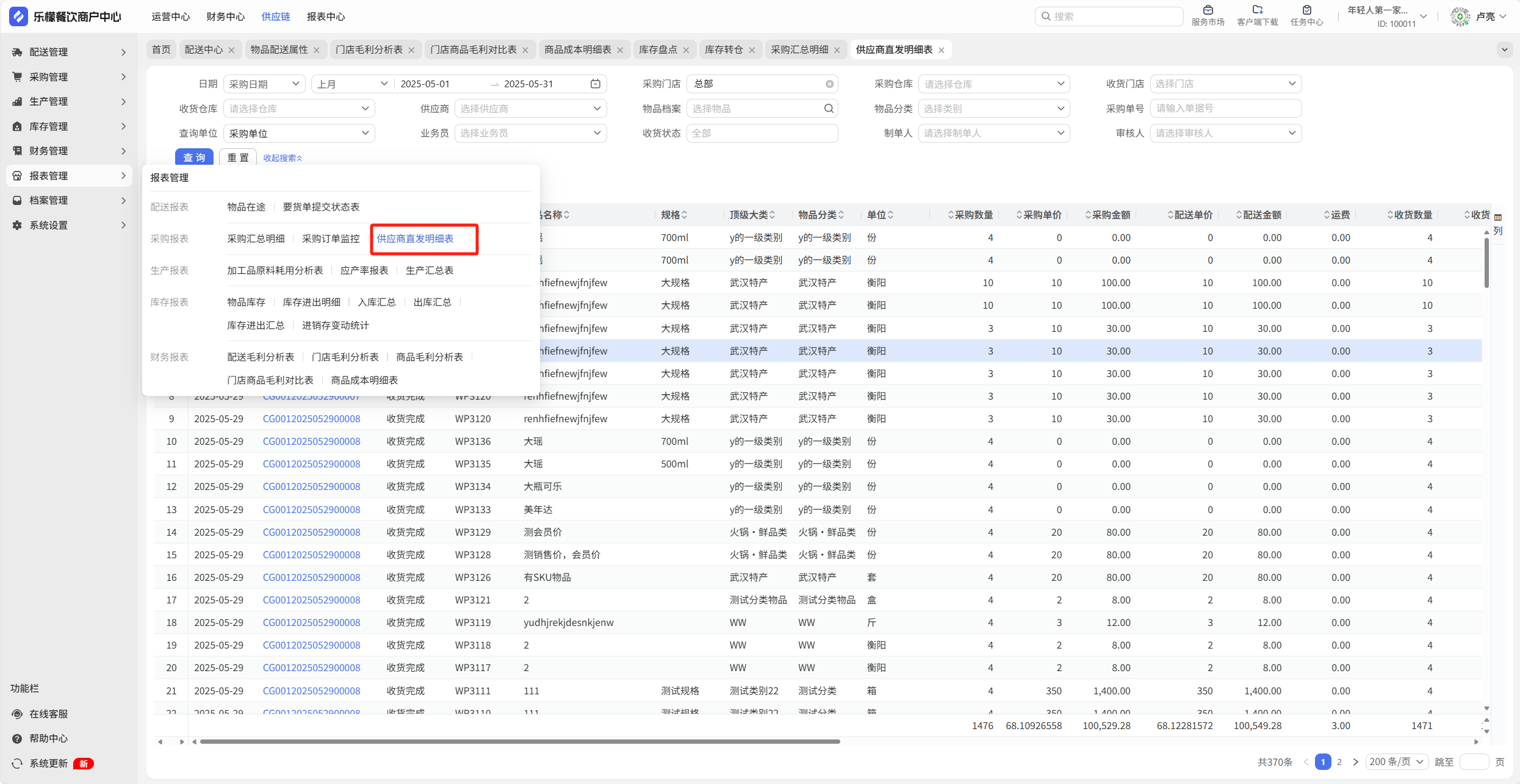Click the 系统更新 refresh icon

point(17,763)
